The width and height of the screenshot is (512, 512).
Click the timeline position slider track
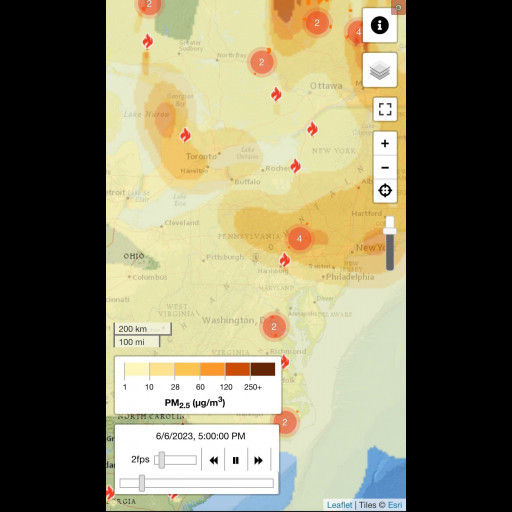(x=197, y=483)
